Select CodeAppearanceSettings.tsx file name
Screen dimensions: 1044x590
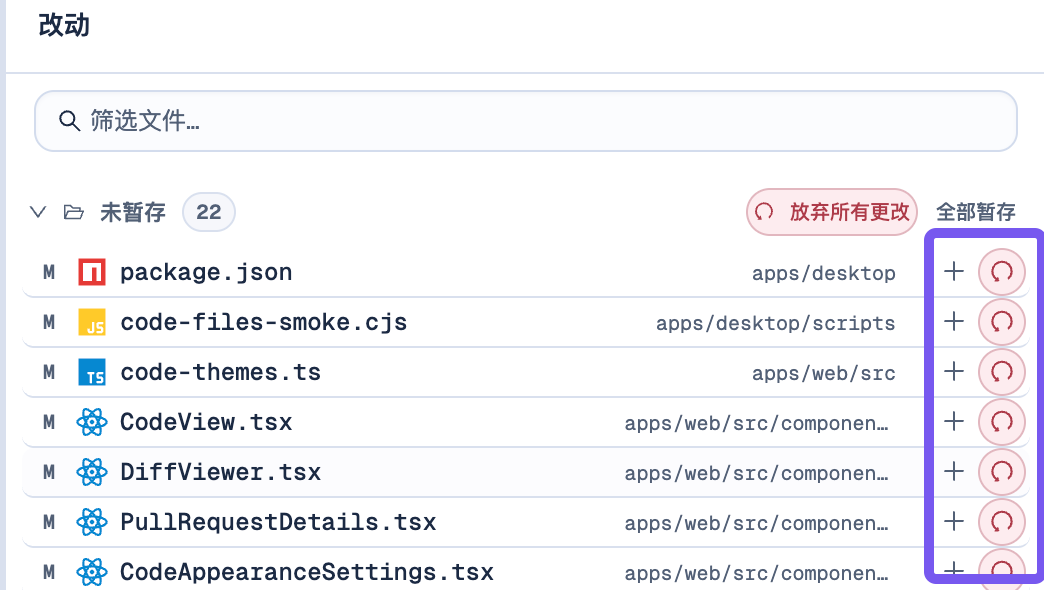point(307,571)
